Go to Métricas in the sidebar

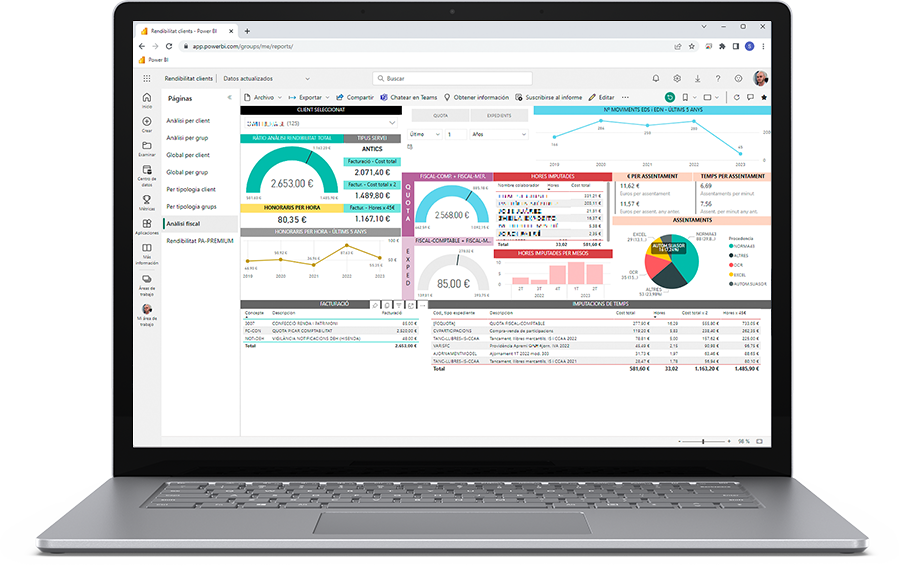(x=147, y=198)
